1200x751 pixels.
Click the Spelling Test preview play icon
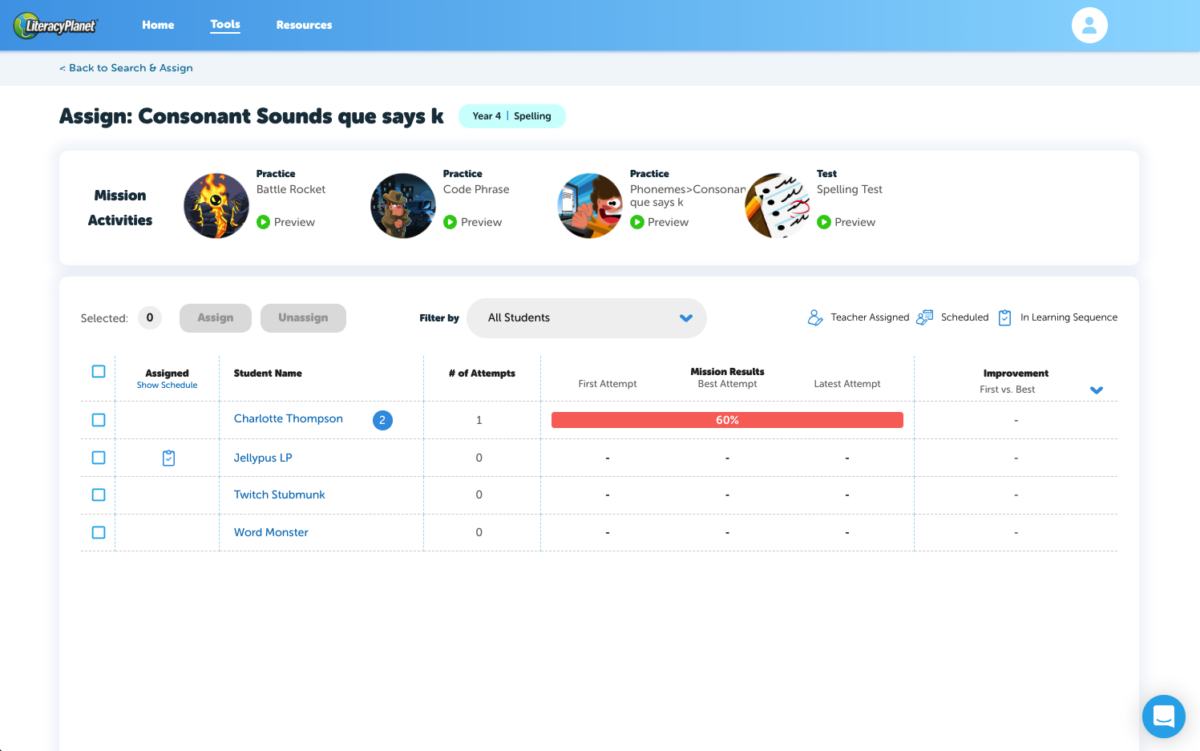pos(823,222)
